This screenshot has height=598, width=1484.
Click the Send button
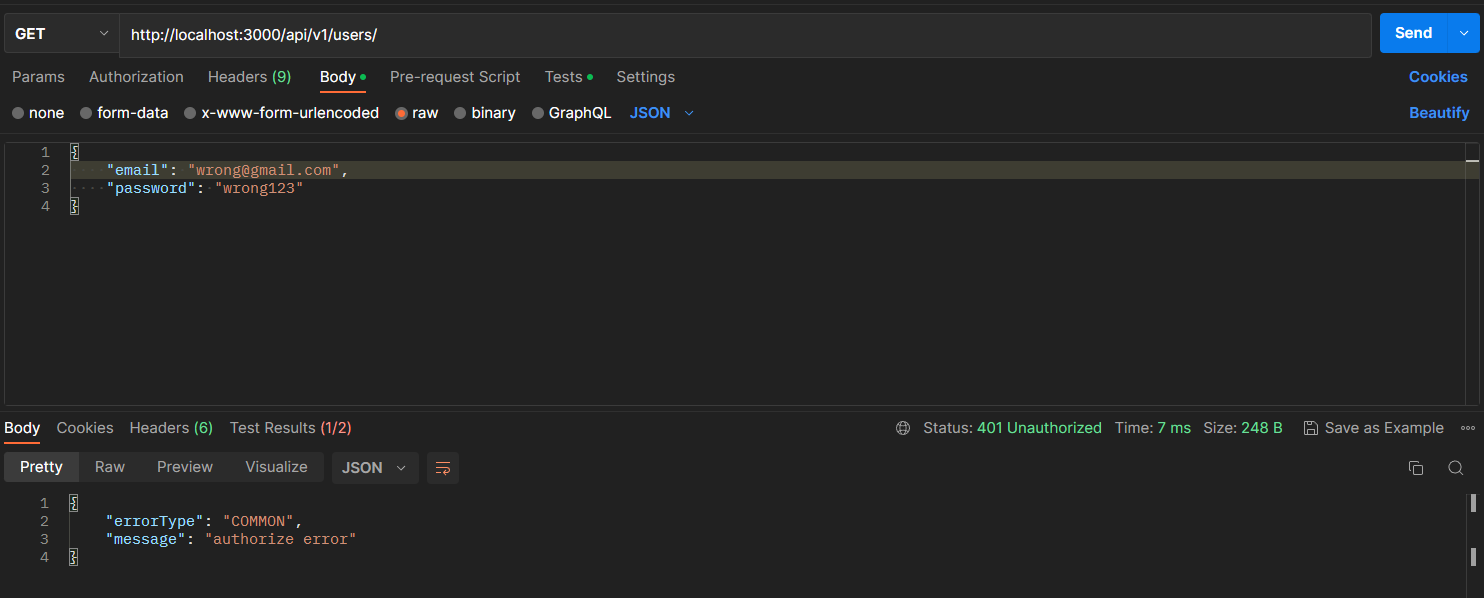[1413, 32]
